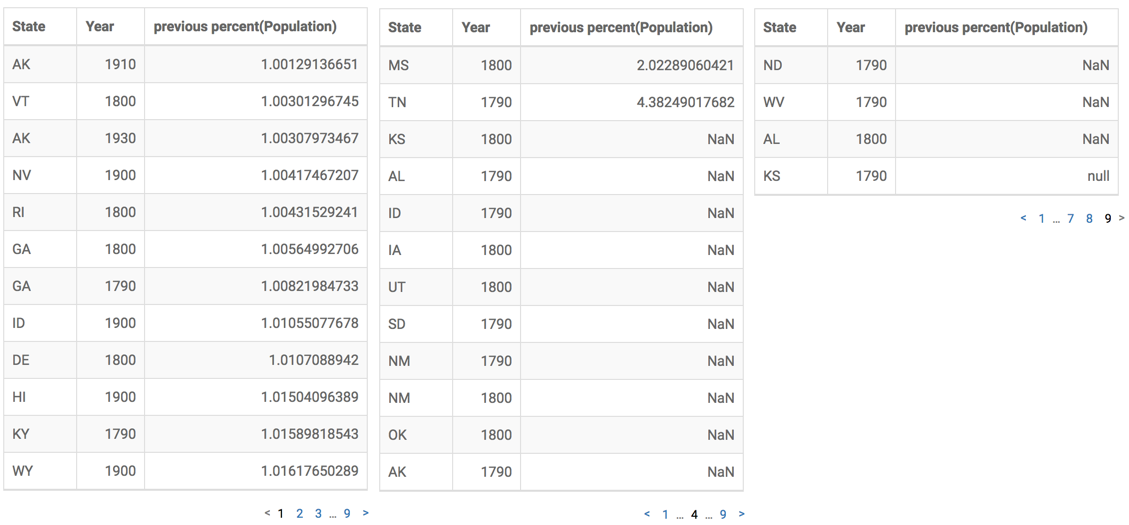Screen dimensions: 1129x525
Task: Click previous page arrow in middle table
Action: tap(647, 514)
